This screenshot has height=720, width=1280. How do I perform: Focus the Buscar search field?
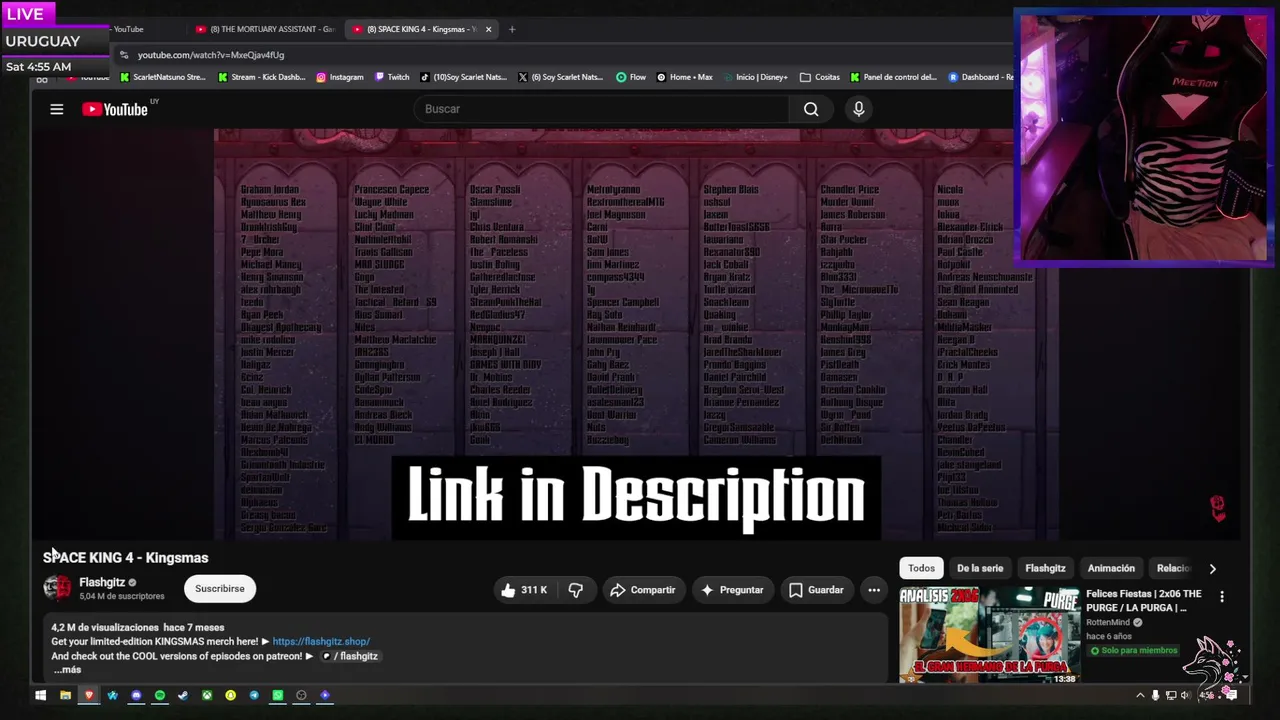pos(602,109)
